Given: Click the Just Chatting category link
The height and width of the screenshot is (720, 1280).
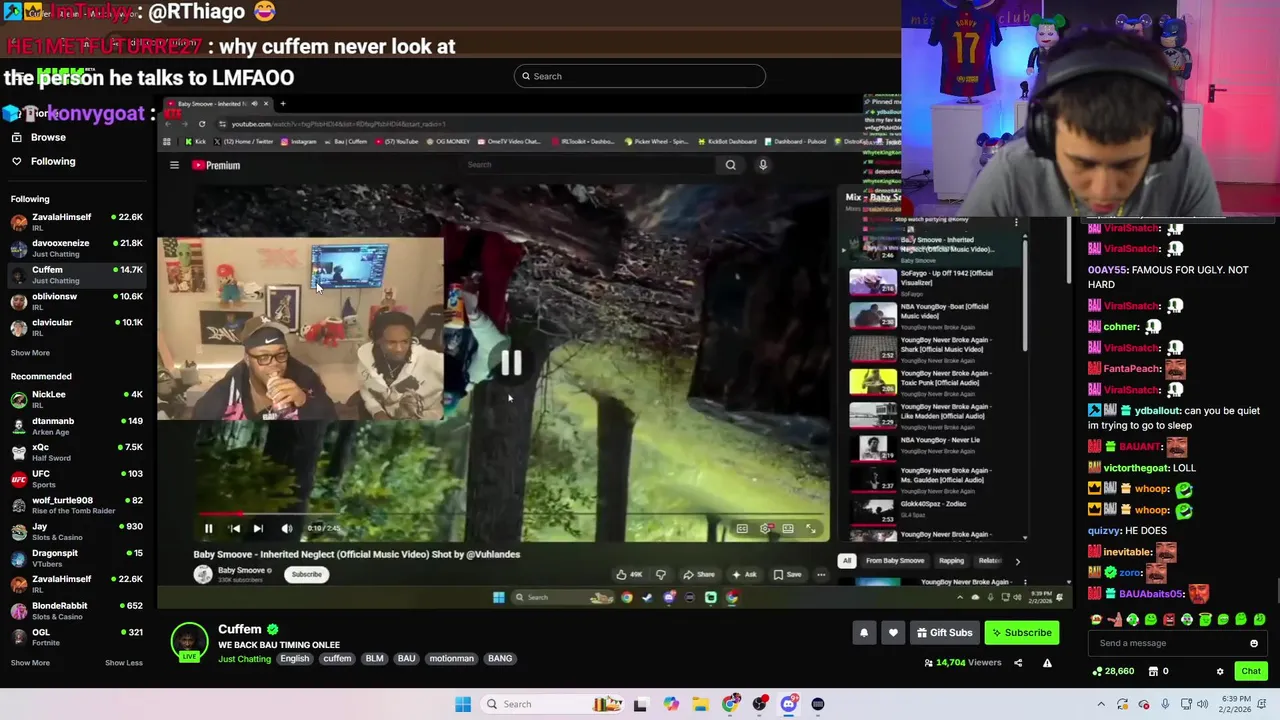Looking at the screenshot, I should pos(244,659).
